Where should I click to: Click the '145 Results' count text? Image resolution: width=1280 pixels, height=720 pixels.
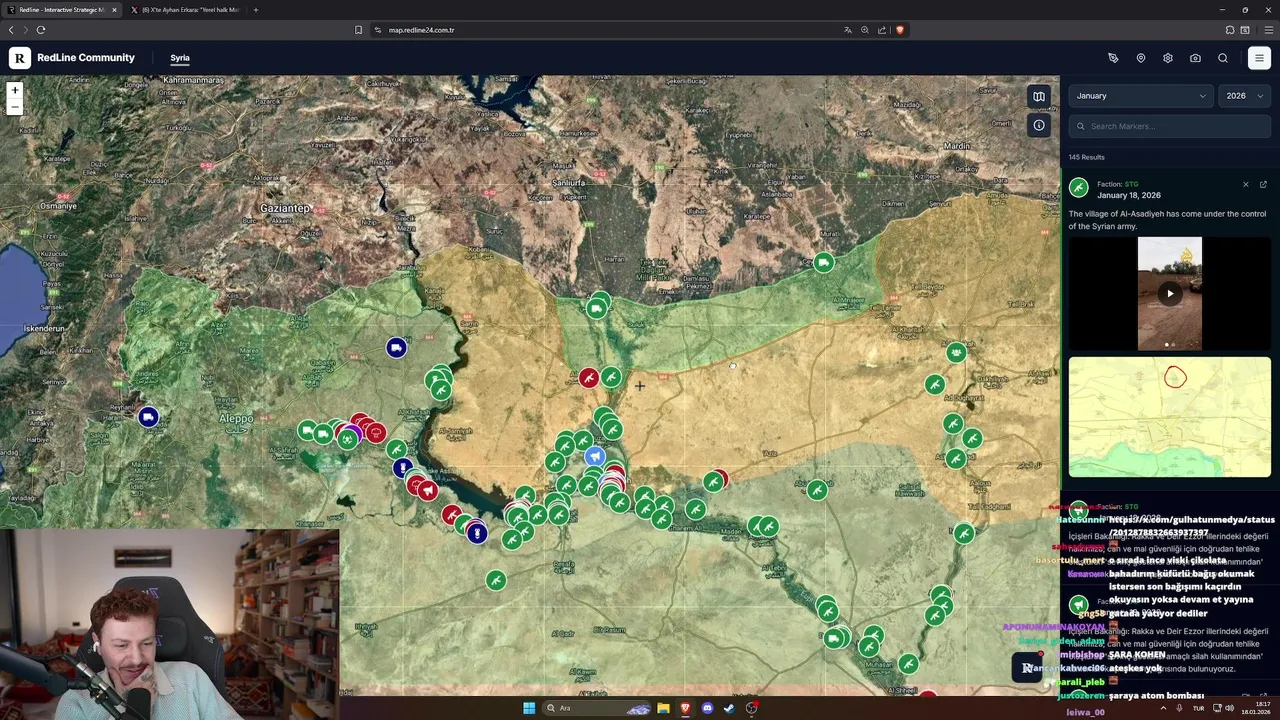(1086, 157)
